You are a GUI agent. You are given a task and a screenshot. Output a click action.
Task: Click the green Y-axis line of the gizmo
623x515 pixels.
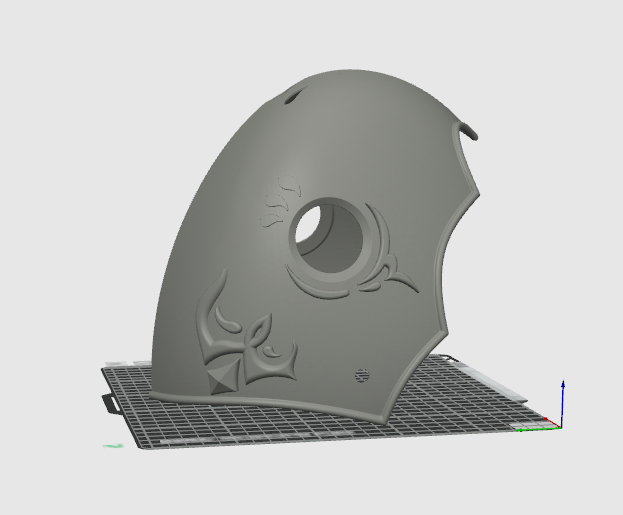click(x=535, y=430)
